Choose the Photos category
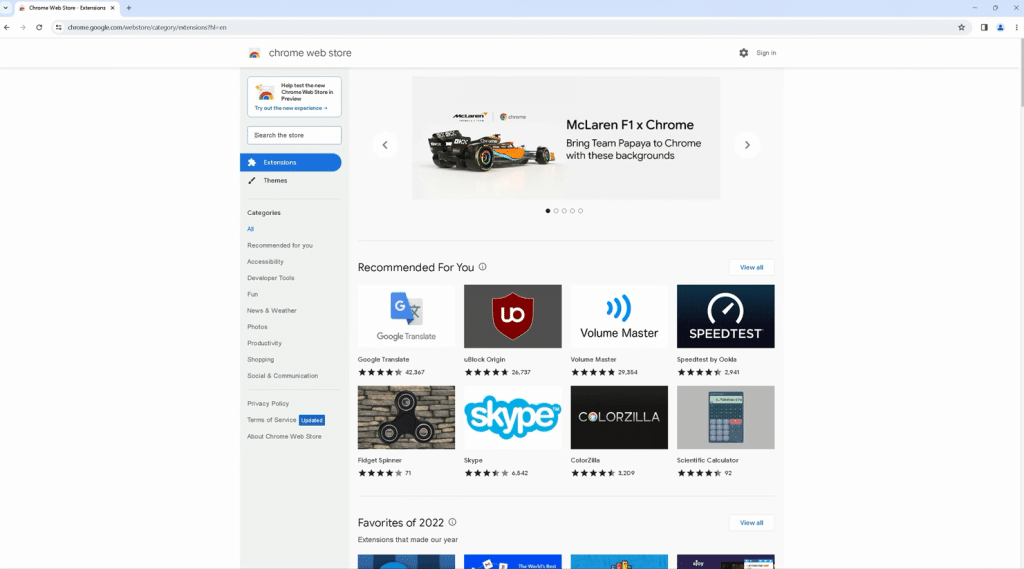The width and height of the screenshot is (1024, 569). pos(257,327)
